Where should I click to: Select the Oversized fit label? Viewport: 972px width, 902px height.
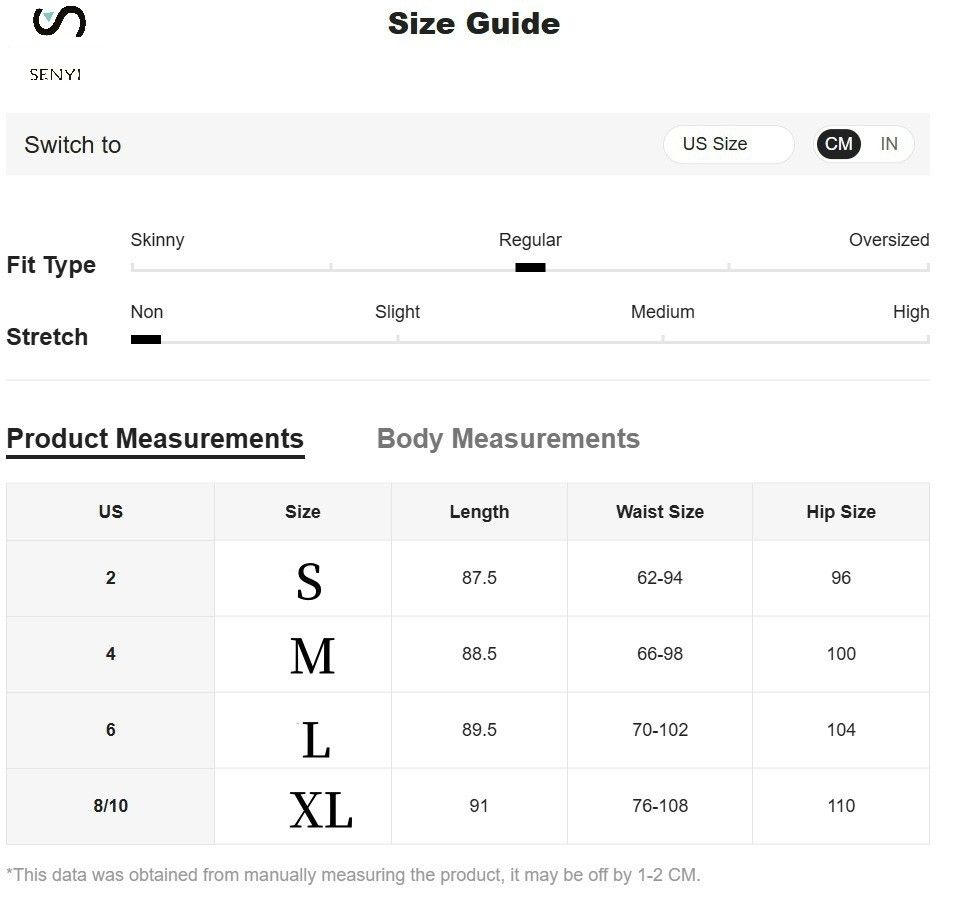888,240
